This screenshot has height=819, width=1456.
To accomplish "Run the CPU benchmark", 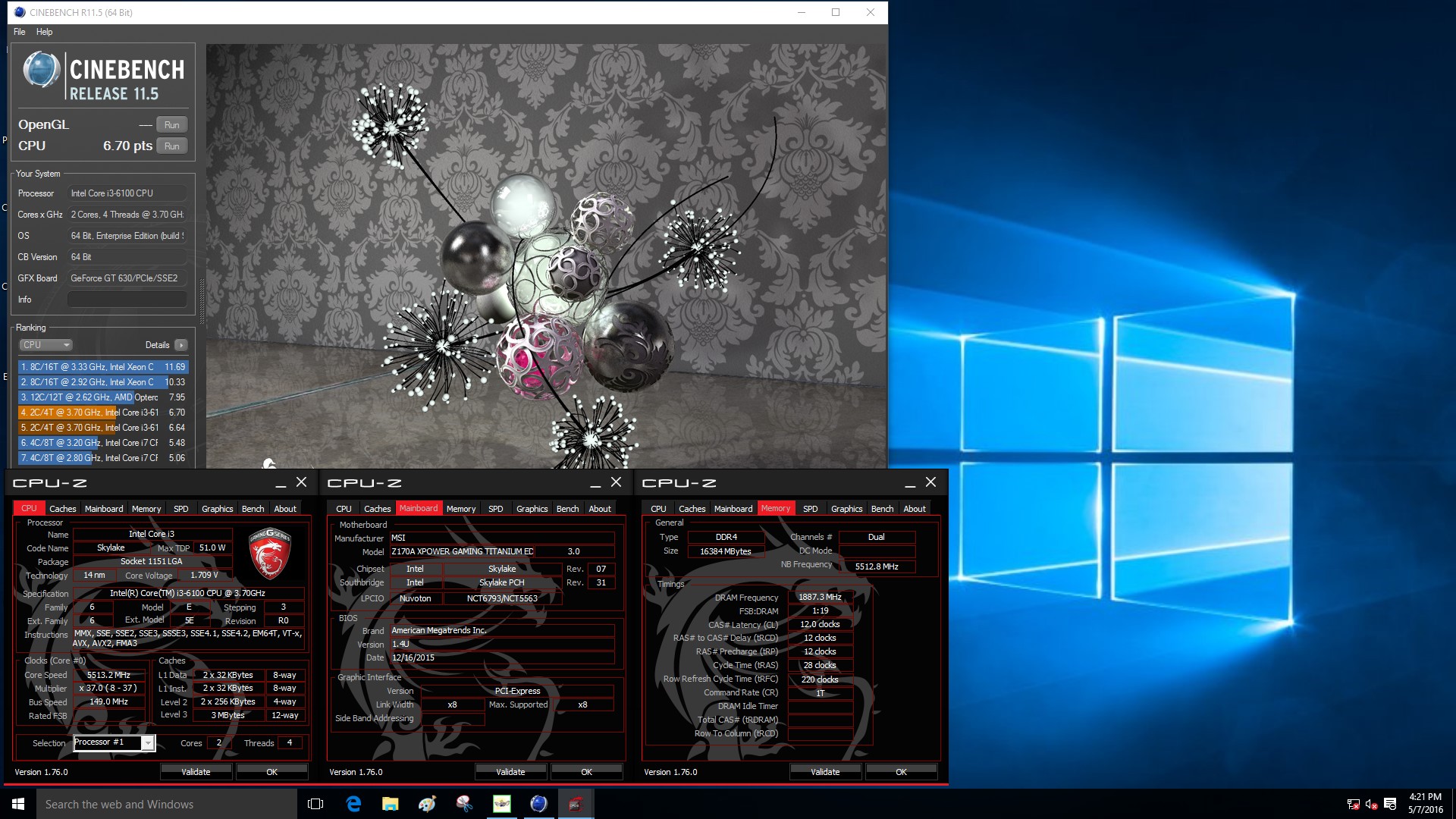I will click(172, 146).
